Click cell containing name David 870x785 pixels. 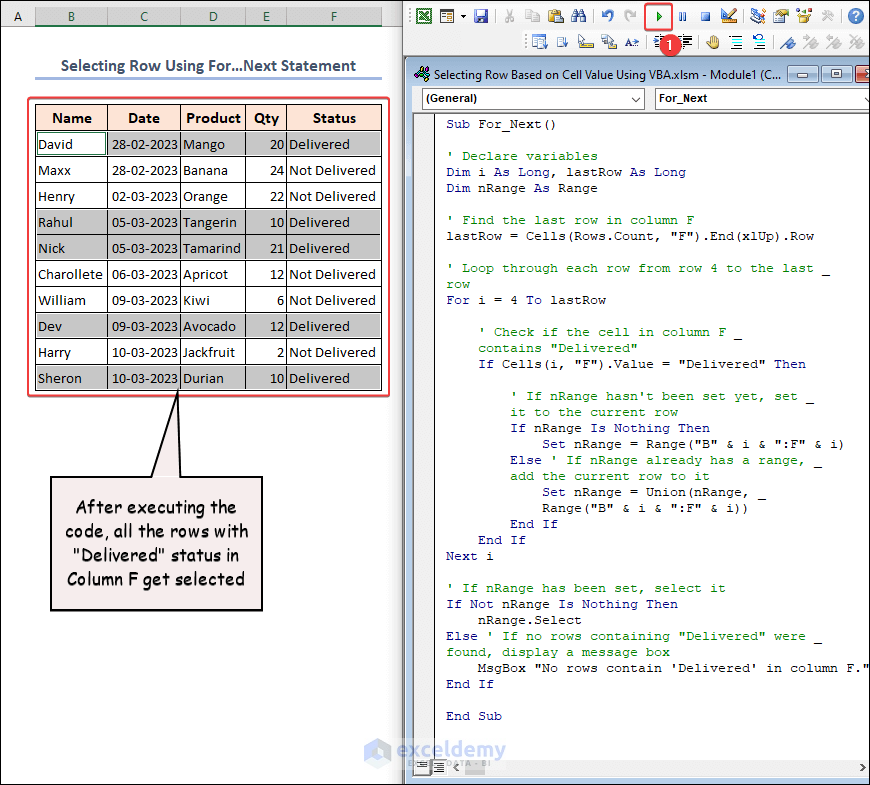tap(71, 144)
